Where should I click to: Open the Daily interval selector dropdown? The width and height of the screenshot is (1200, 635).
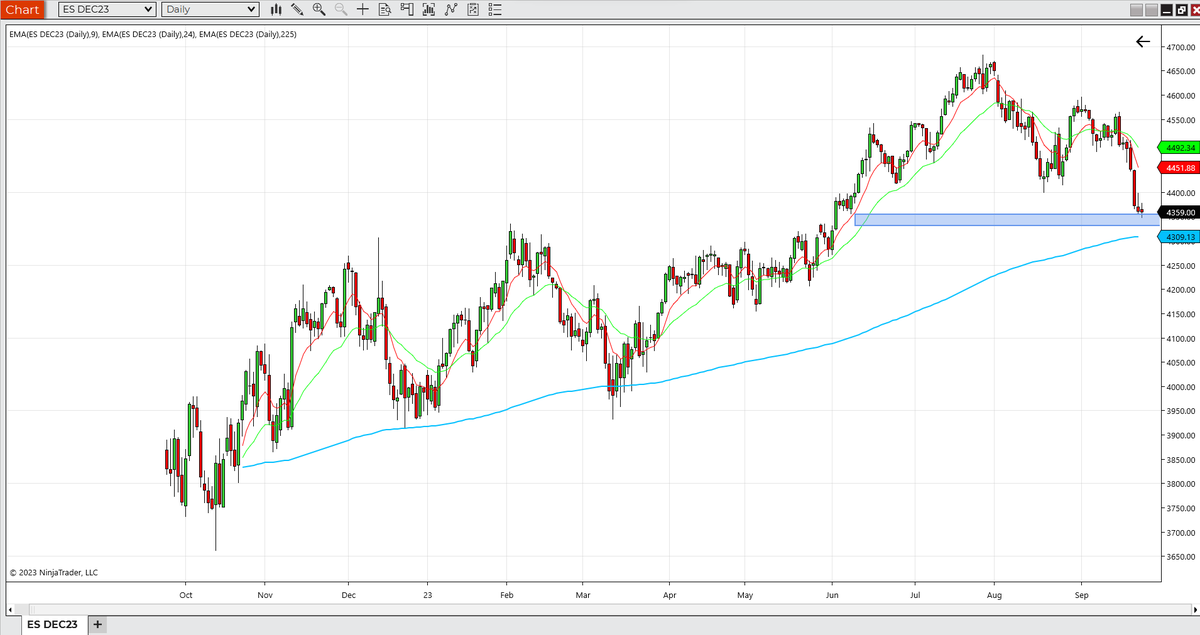(x=209, y=10)
